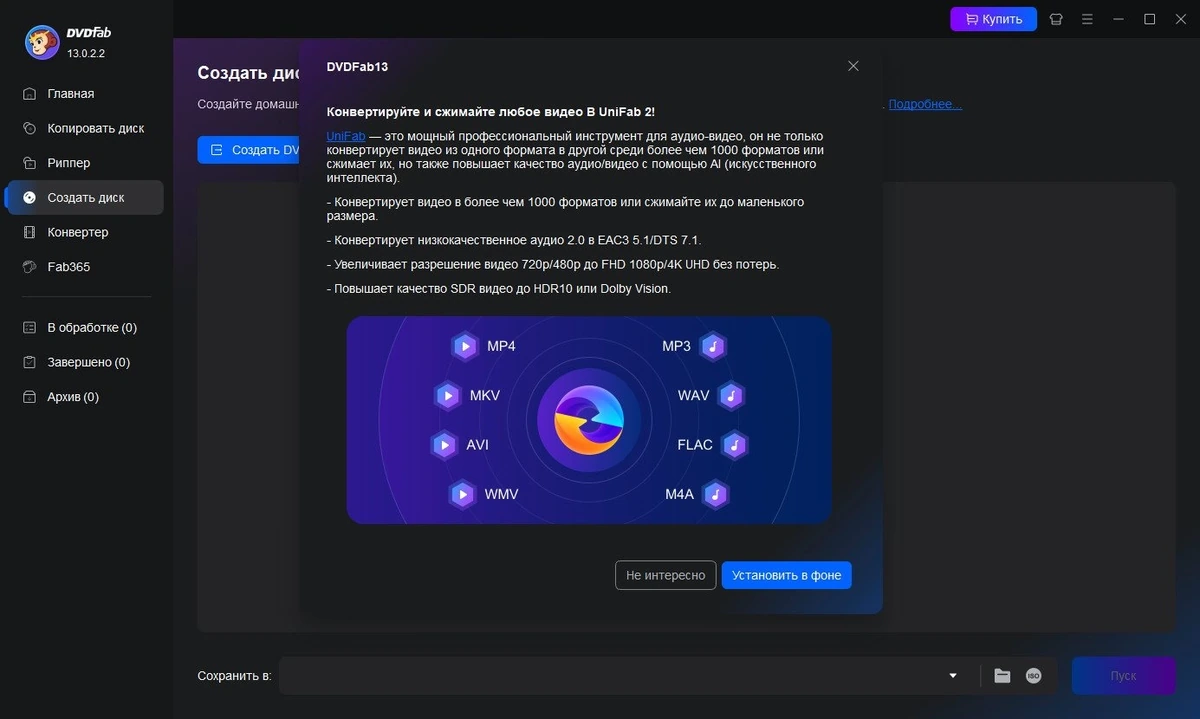Viewport: 1200px width, 719px height.
Task: Browse output folder with folder icon
Action: tap(1002, 676)
